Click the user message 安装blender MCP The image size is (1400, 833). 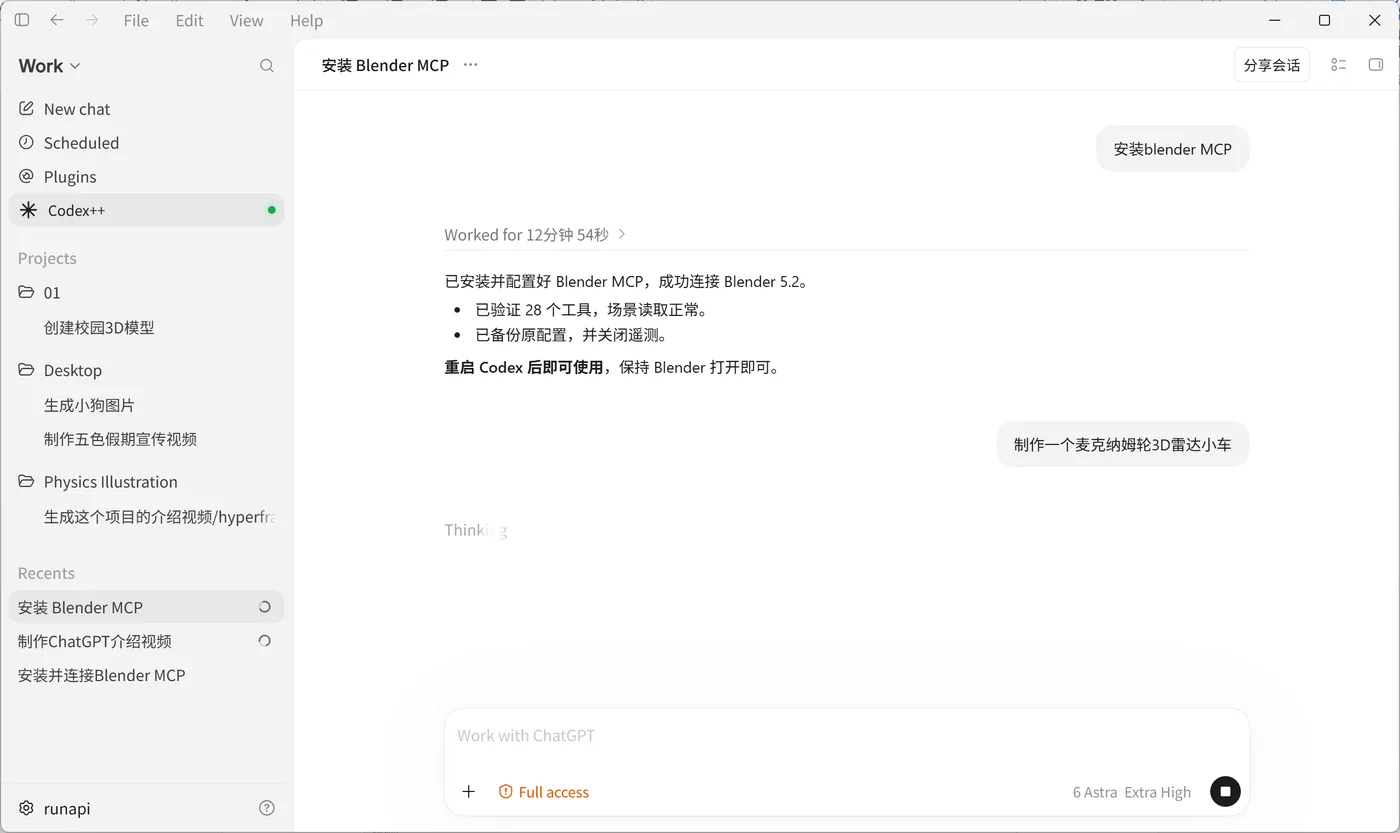point(1173,149)
